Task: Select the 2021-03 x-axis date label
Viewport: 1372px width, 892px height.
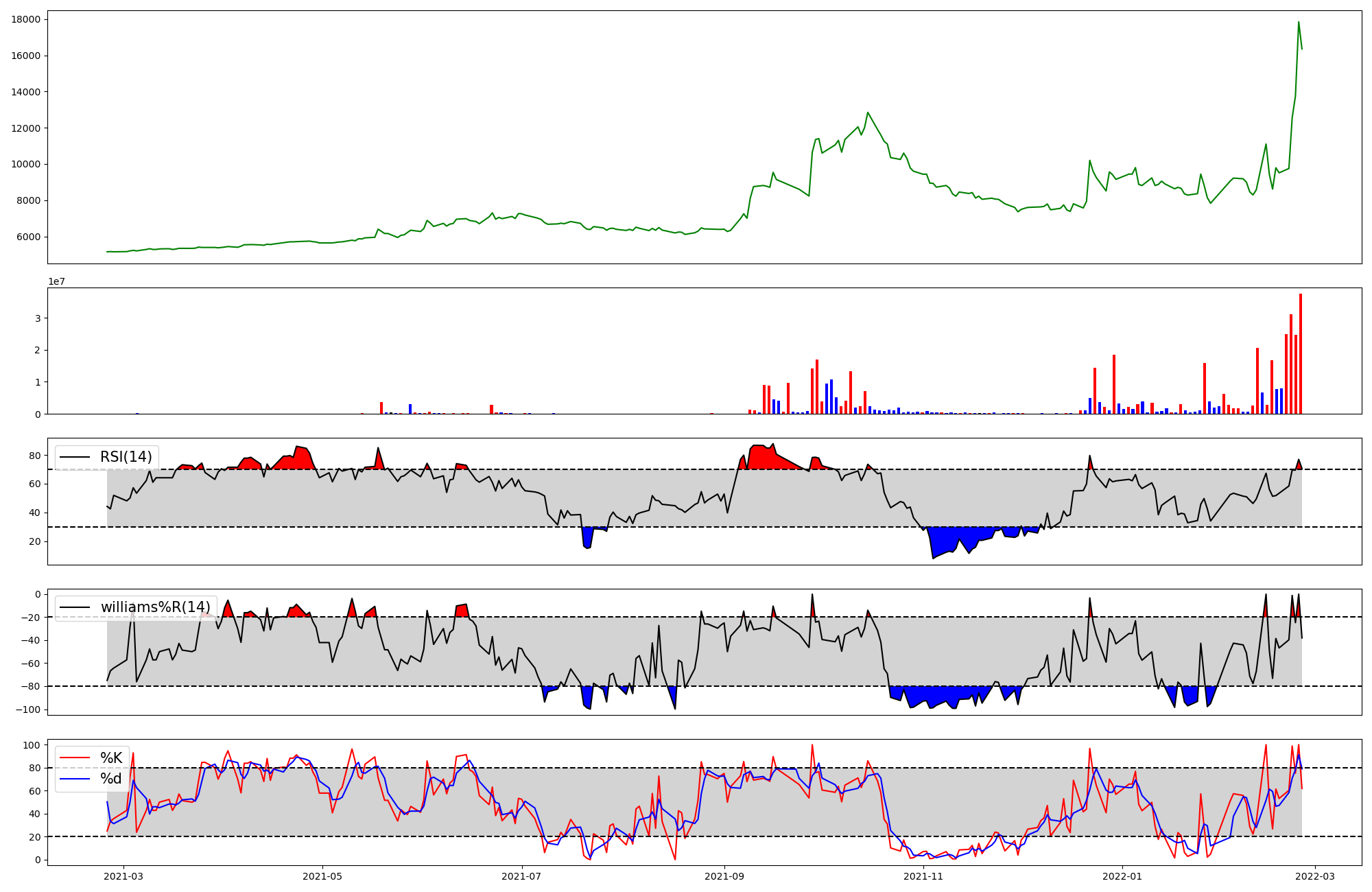Action: coord(123,876)
